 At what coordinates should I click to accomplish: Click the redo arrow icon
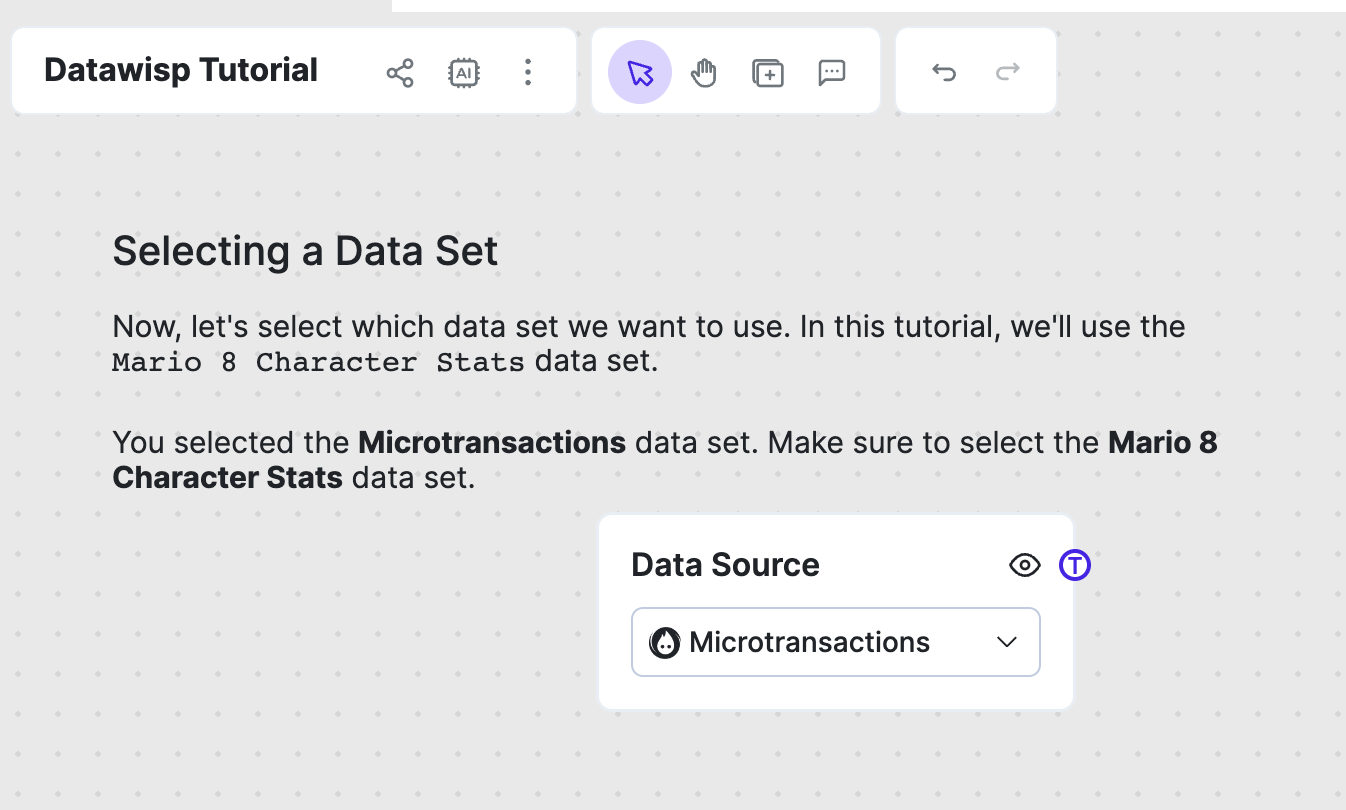1008,72
